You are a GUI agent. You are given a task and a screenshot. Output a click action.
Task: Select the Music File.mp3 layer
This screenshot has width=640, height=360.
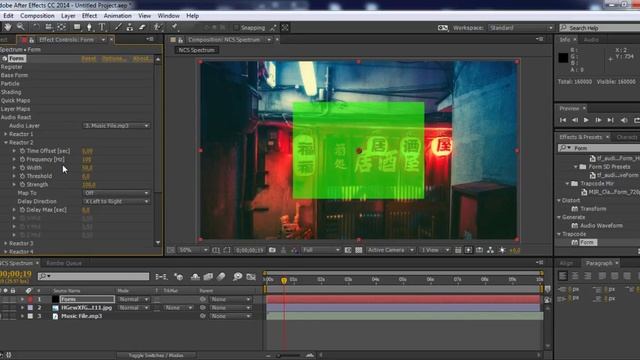82,316
